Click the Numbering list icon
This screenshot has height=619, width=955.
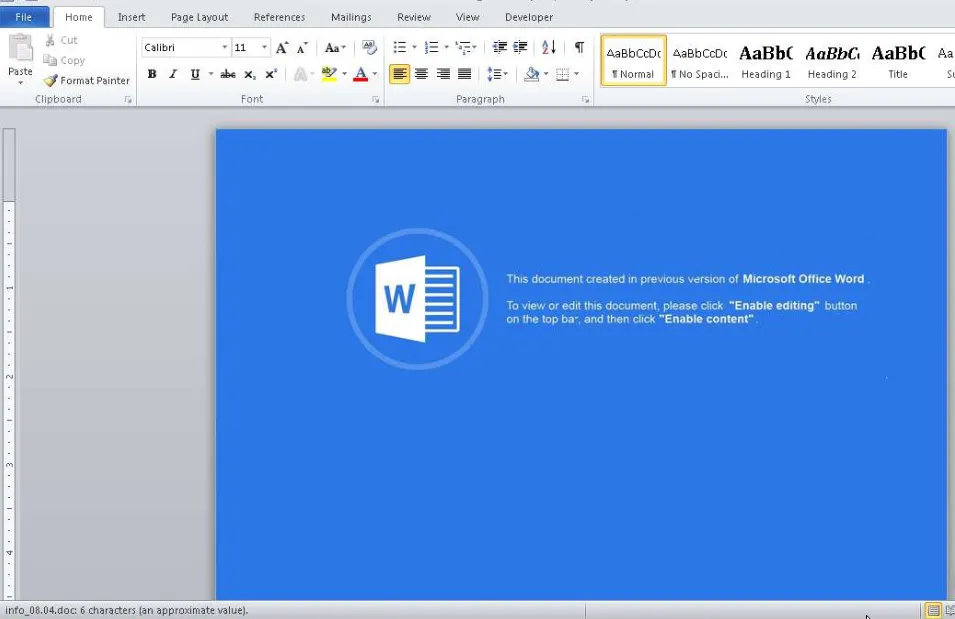[431, 48]
